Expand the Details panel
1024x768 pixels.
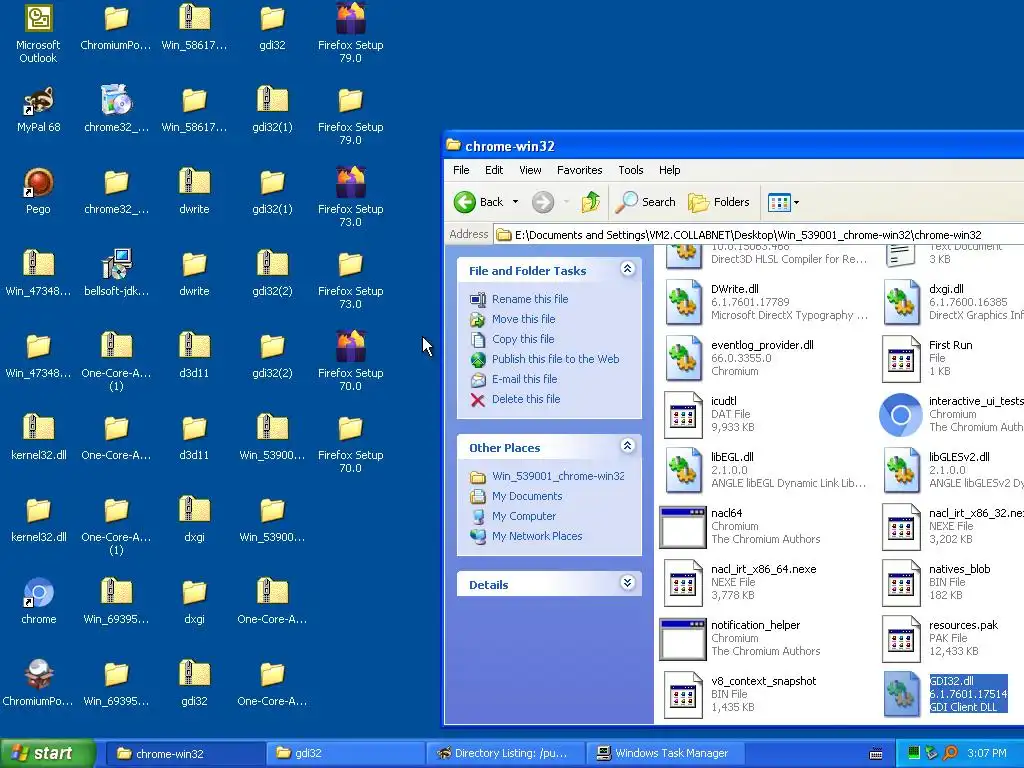(627, 583)
